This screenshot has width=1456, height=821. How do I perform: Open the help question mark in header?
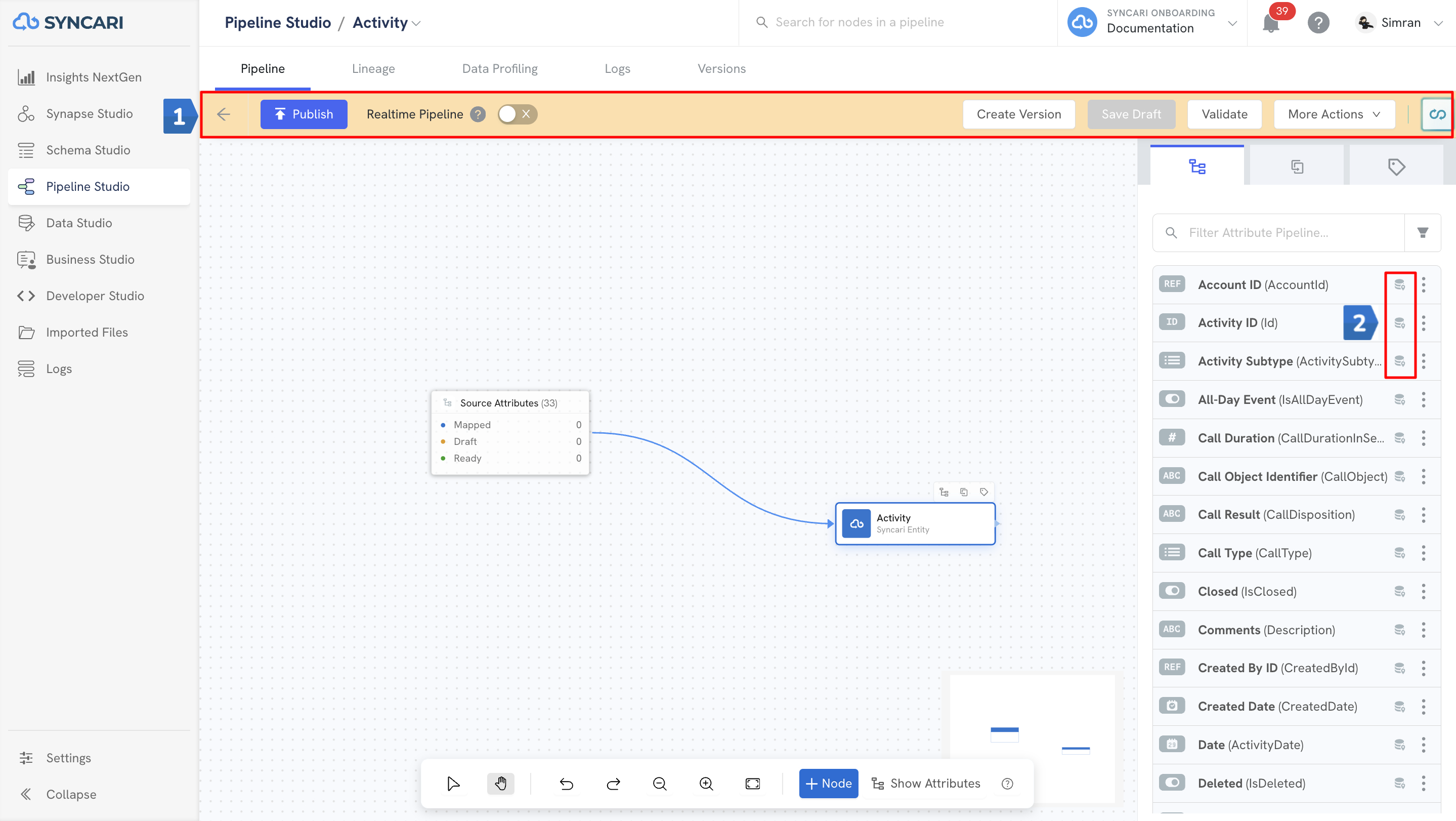[1318, 23]
